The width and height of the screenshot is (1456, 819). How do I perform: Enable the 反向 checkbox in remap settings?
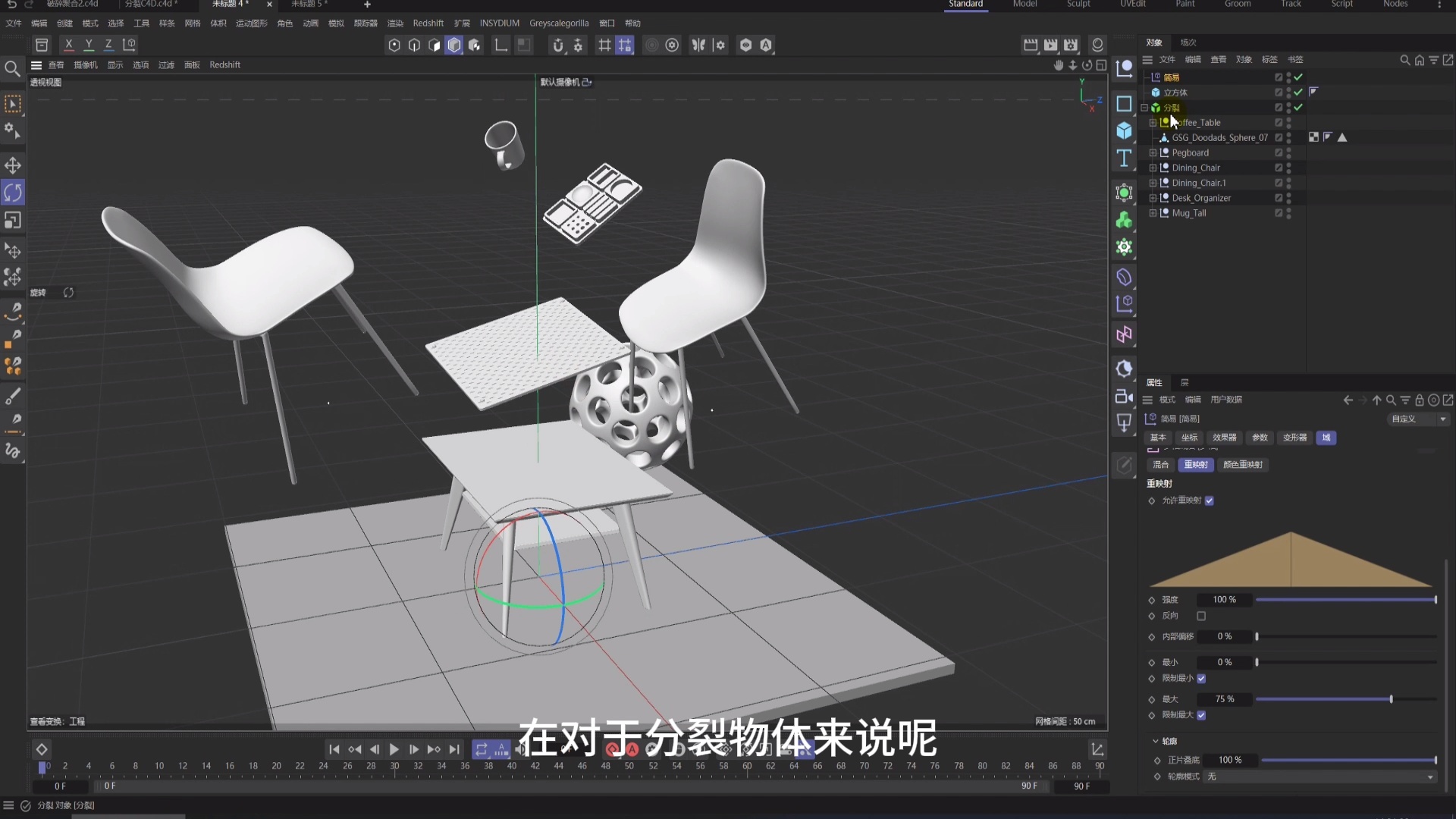coord(1202,616)
